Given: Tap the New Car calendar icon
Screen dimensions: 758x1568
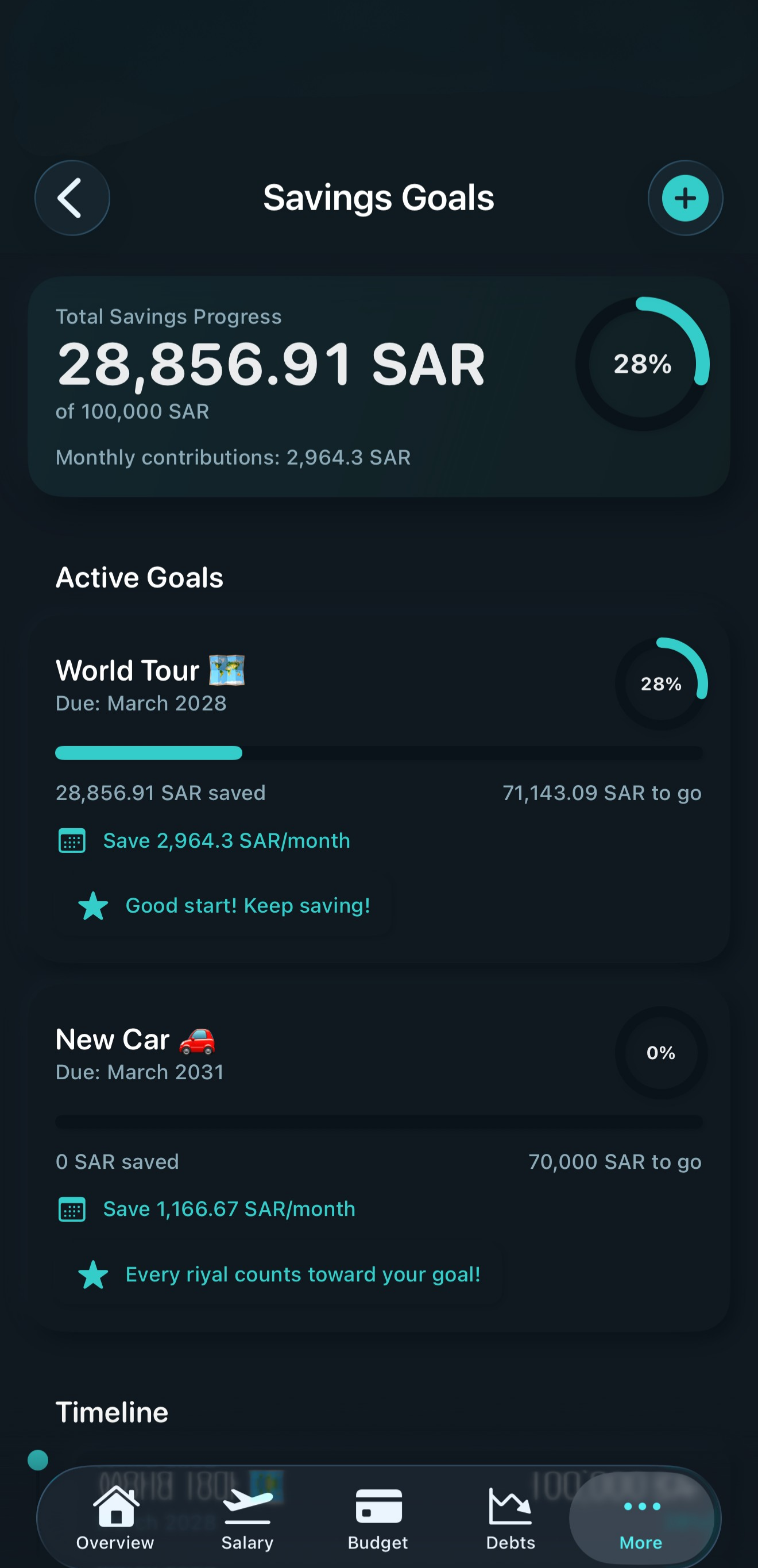Looking at the screenshot, I should pos(72,1210).
